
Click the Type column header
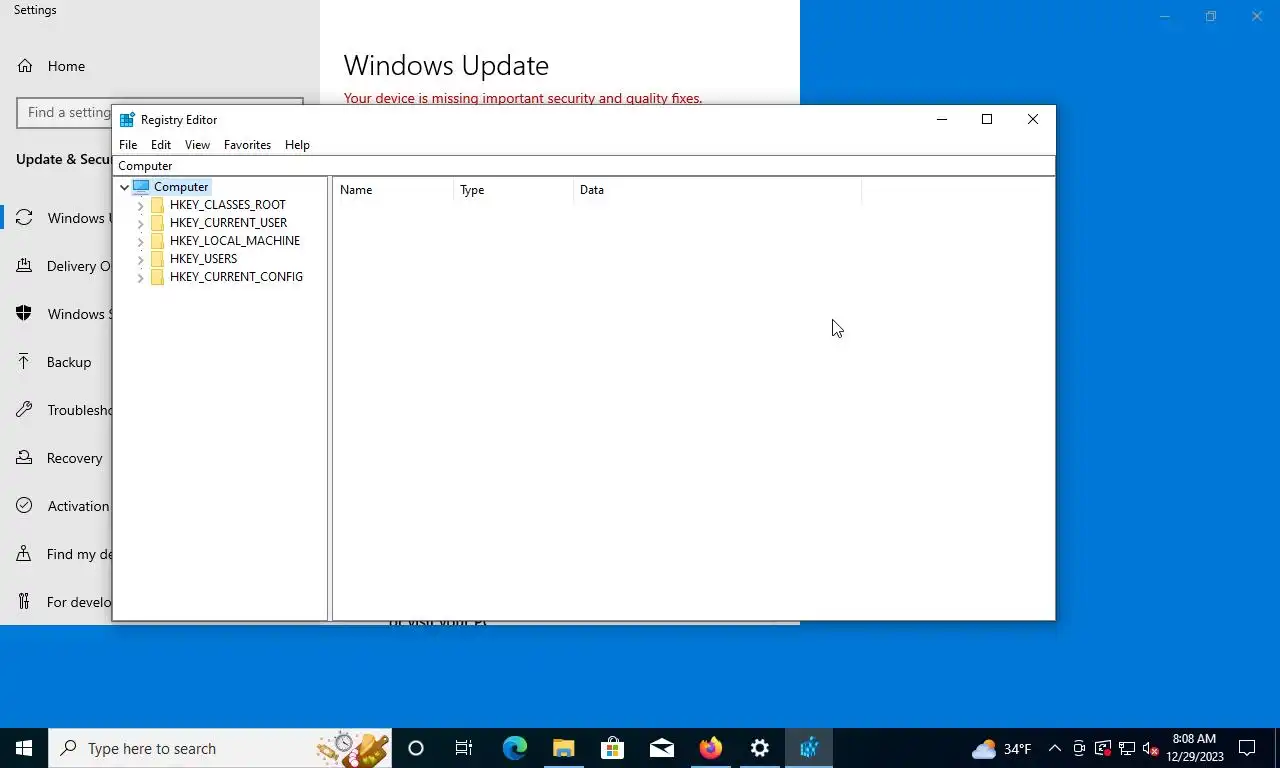click(513, 190)
